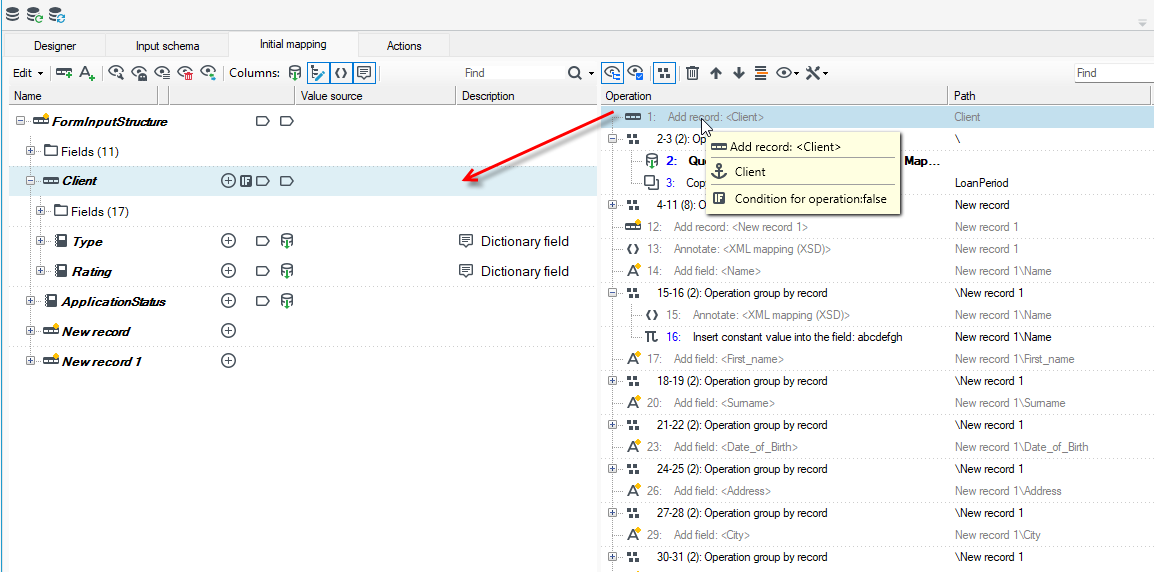The image size is (1154, 572).
Task: Click the magnifier search icon in left panel
Action: (x=574, y=73)
